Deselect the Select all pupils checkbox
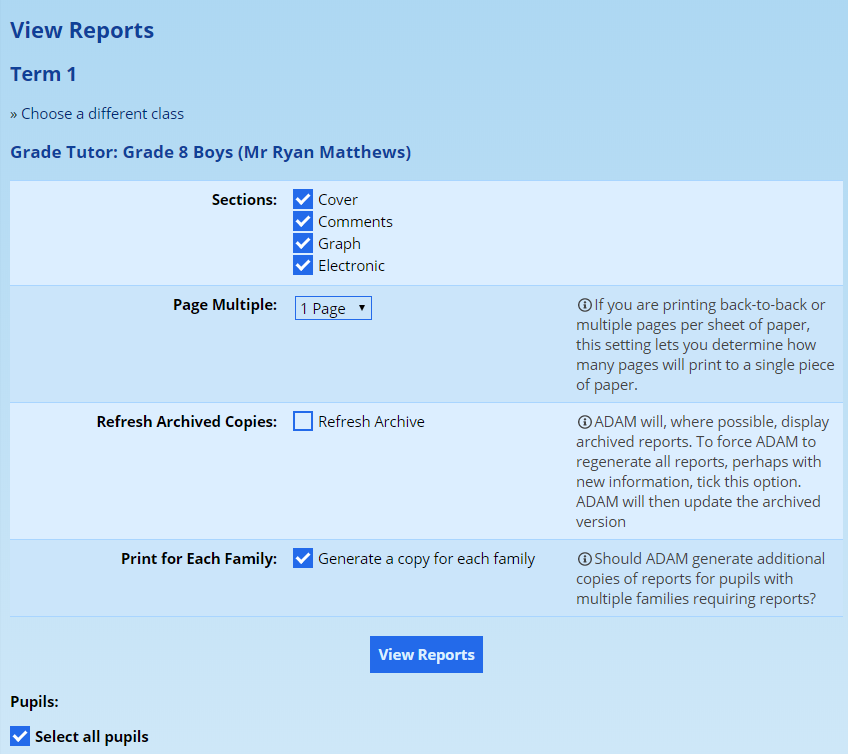Viewport: 848px width, 754px height. (20, 737)
